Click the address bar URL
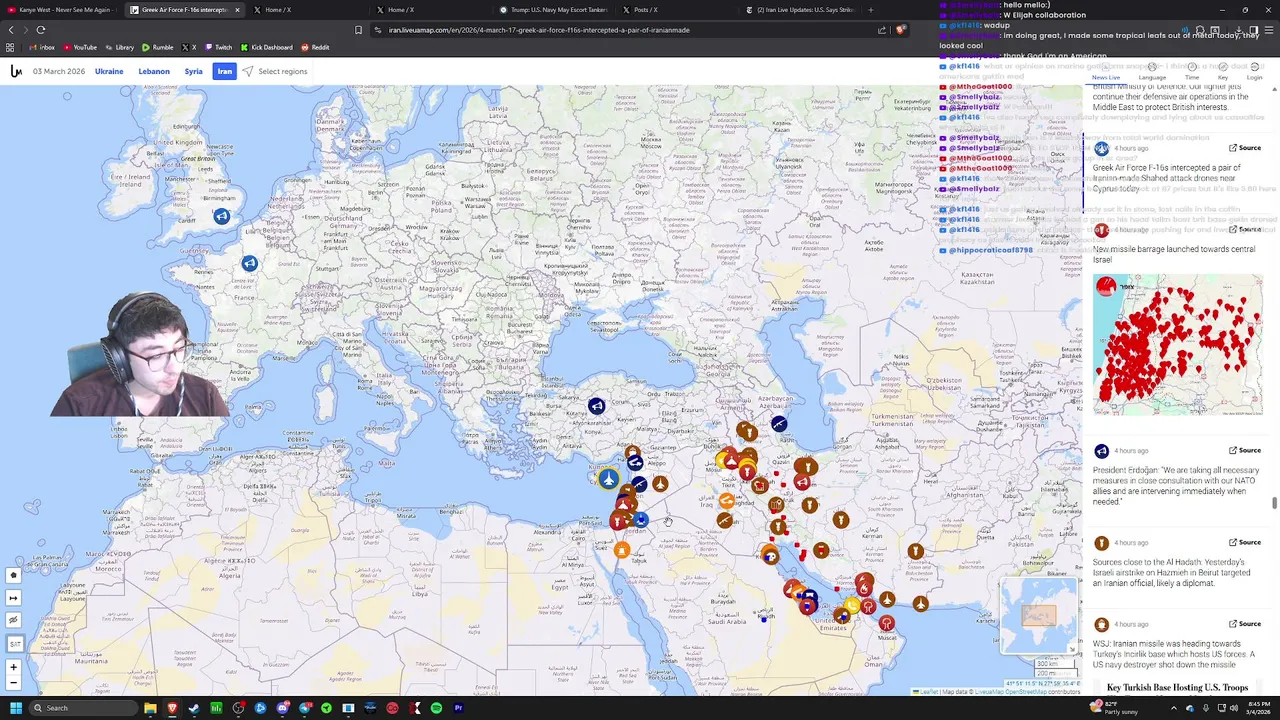This screenshot has height=720, width=1280. pyautogui.click(x=540, y=30)
